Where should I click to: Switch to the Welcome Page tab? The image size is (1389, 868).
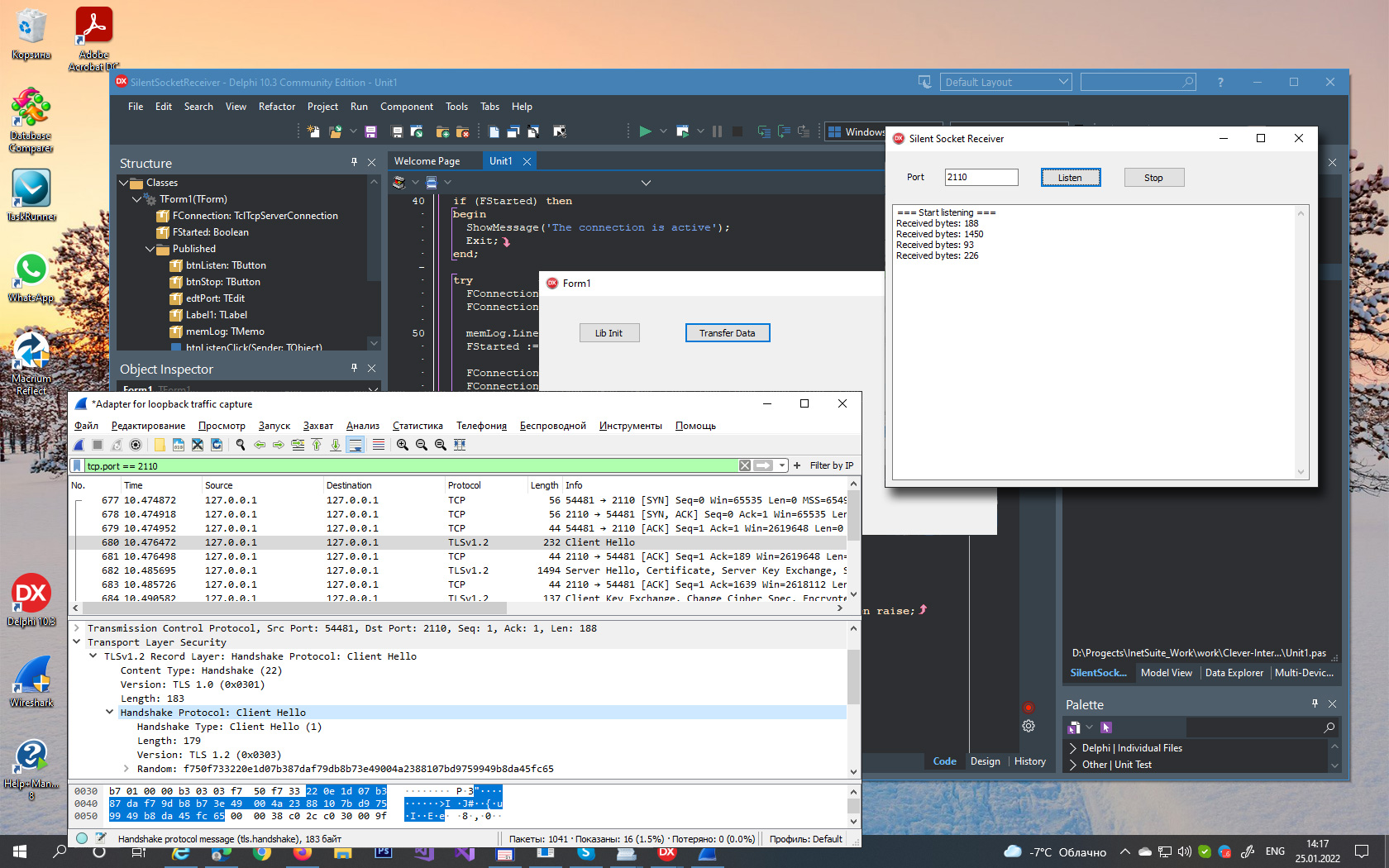pyautogui.click(x=427, y=161)
